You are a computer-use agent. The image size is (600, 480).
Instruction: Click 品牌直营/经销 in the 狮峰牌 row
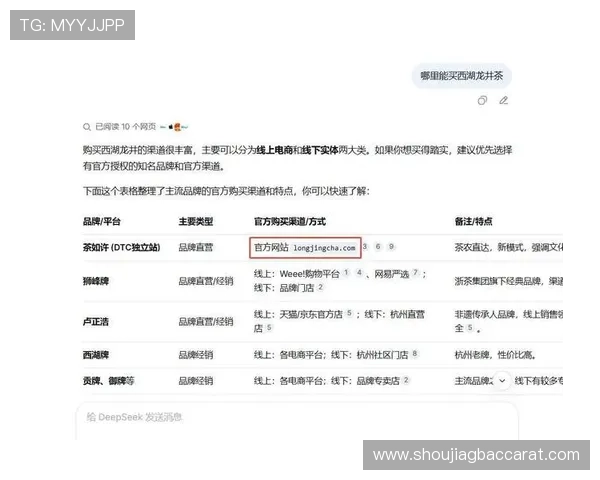tap(206, 281)
